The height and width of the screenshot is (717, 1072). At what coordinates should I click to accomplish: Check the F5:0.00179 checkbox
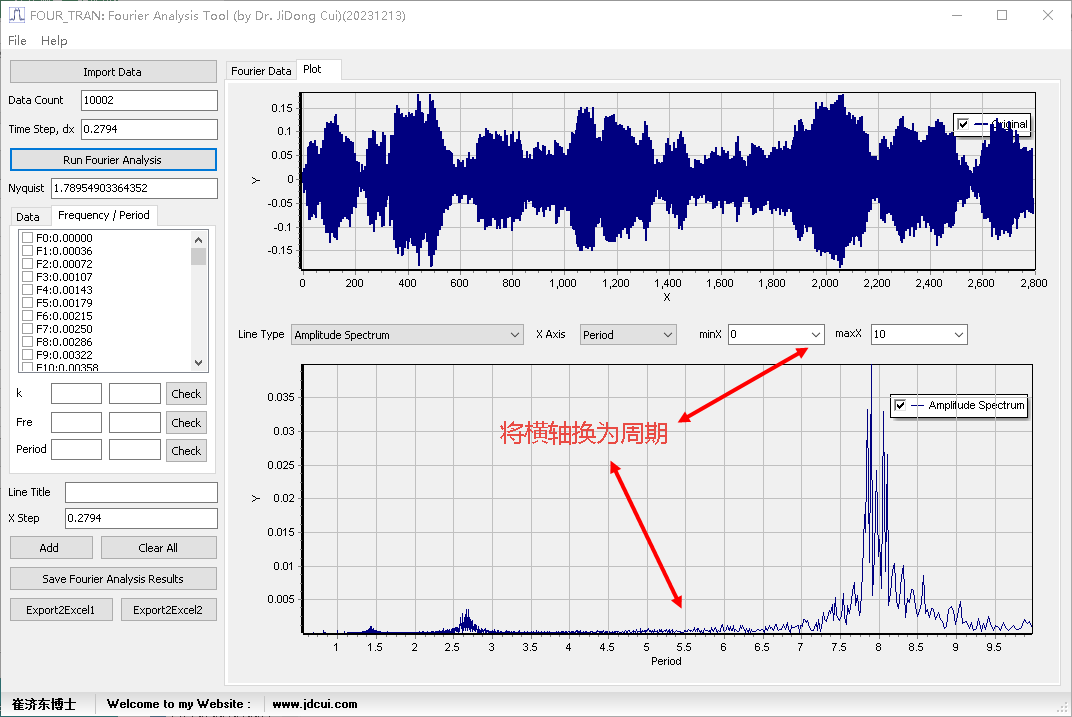pos(28,303)
